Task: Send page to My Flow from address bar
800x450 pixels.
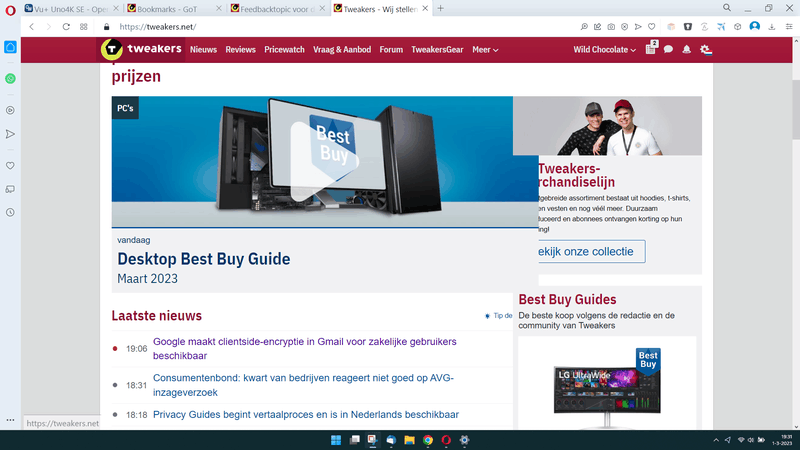Action: click(x=638, y=27)
